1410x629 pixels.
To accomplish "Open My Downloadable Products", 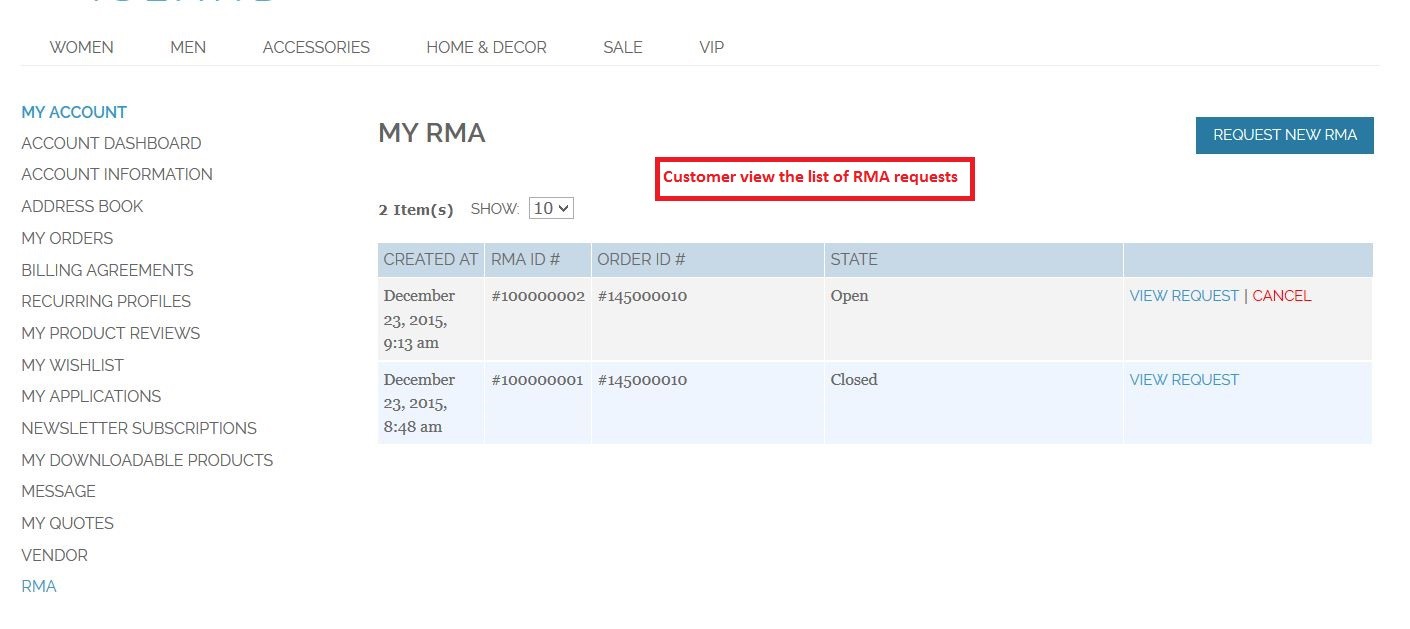I will (147, 460).
